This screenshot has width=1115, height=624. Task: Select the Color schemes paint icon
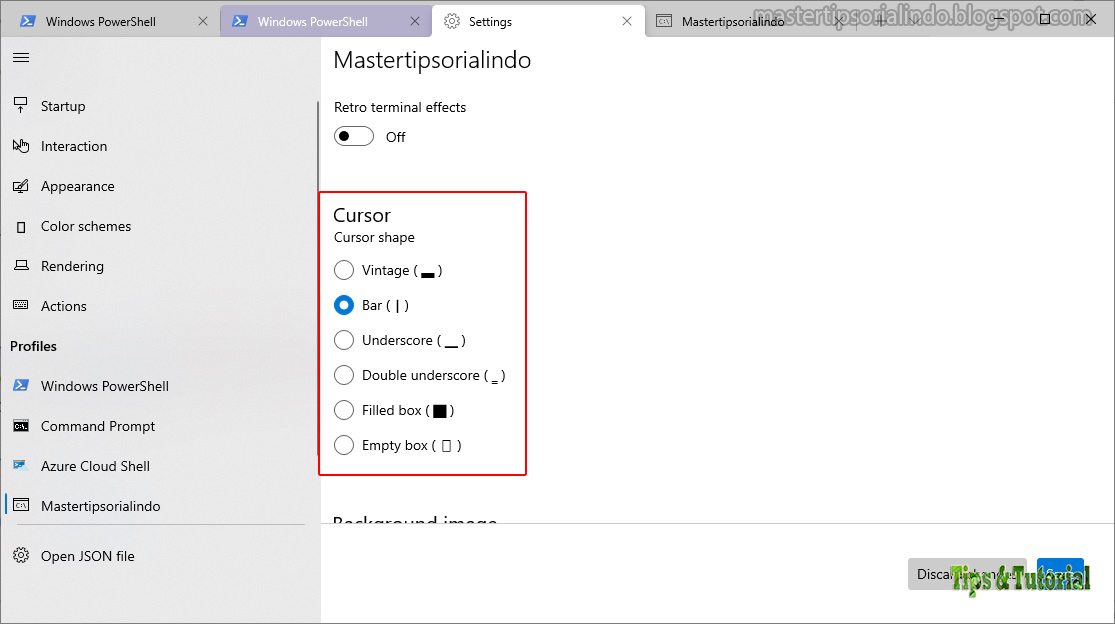21,226
